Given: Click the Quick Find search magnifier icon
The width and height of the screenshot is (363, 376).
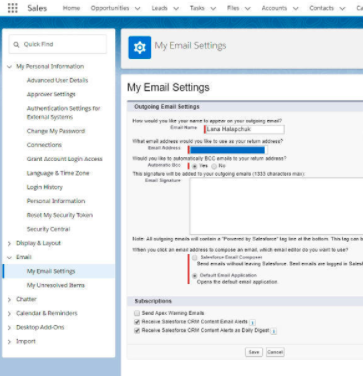Looking at the screenshot, I should tap(16, 44).
